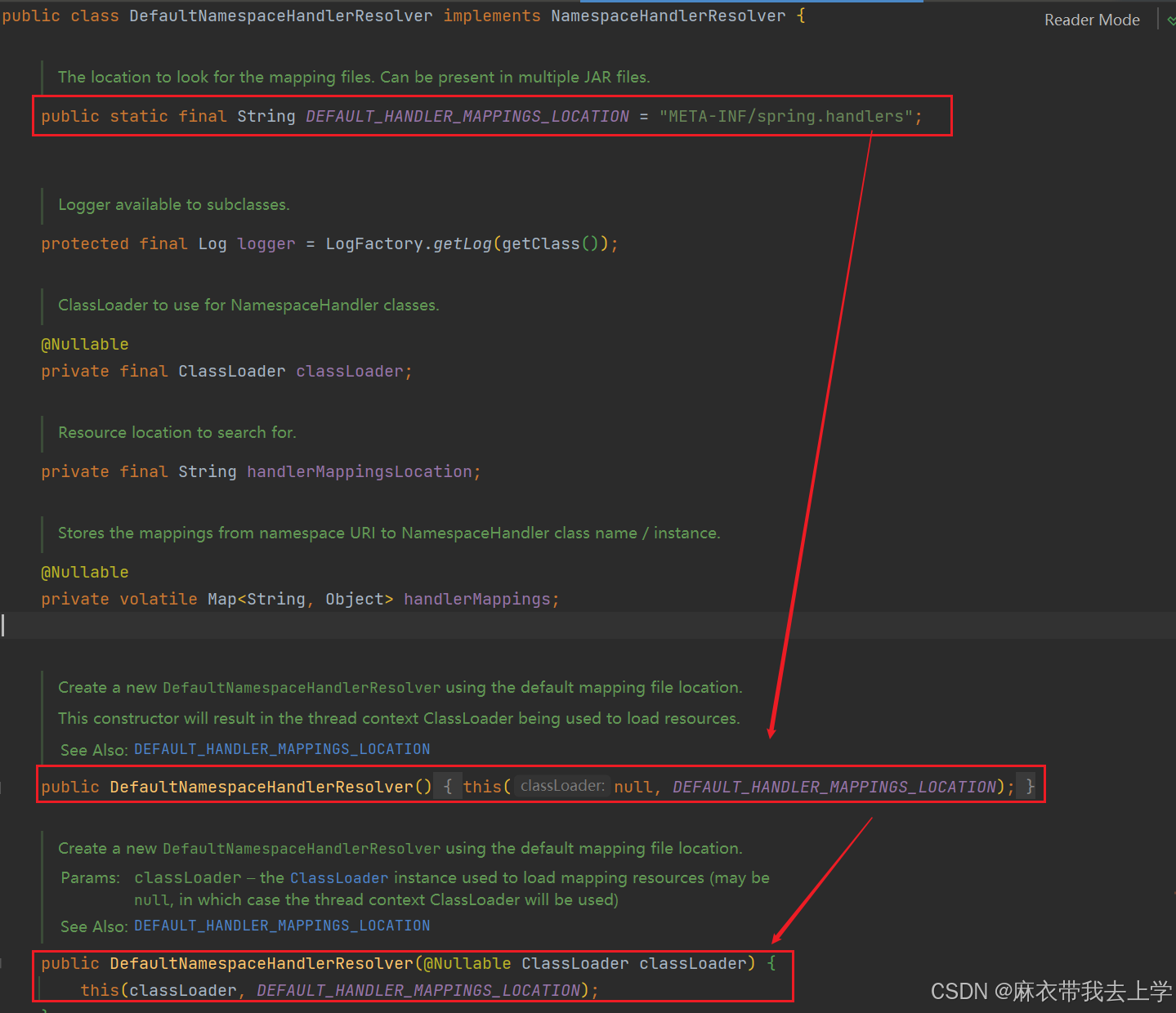Click the Object type argument
This screenshot has width=1176, height=1013.
355,599
